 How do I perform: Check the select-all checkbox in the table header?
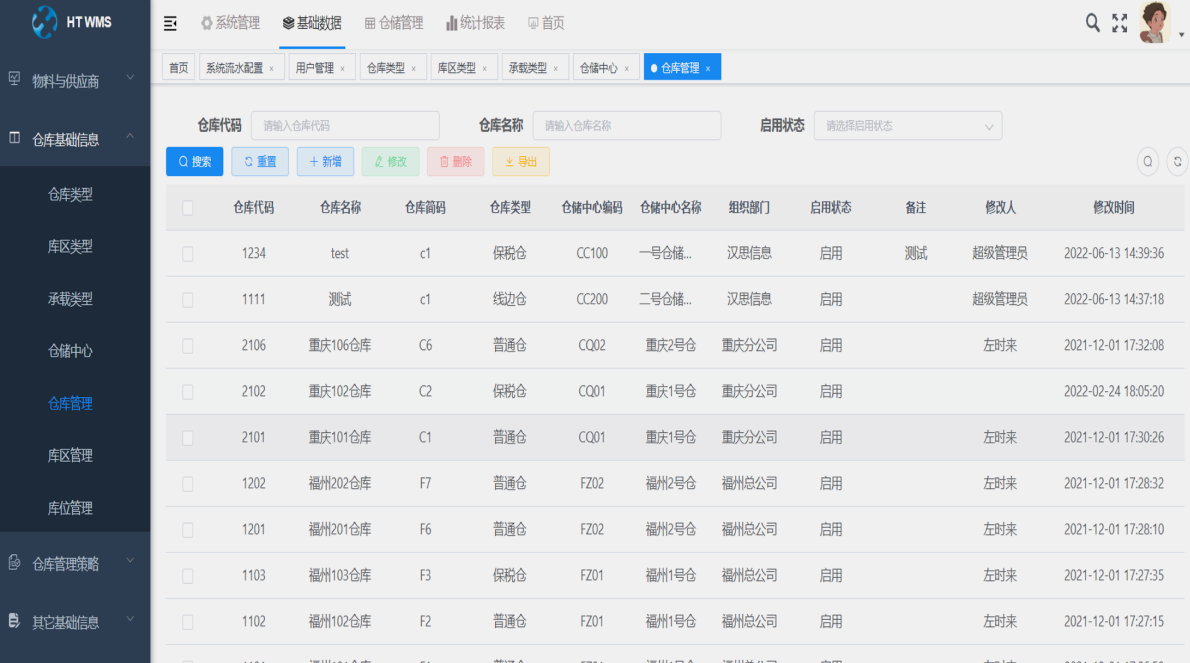click(188, 208)
